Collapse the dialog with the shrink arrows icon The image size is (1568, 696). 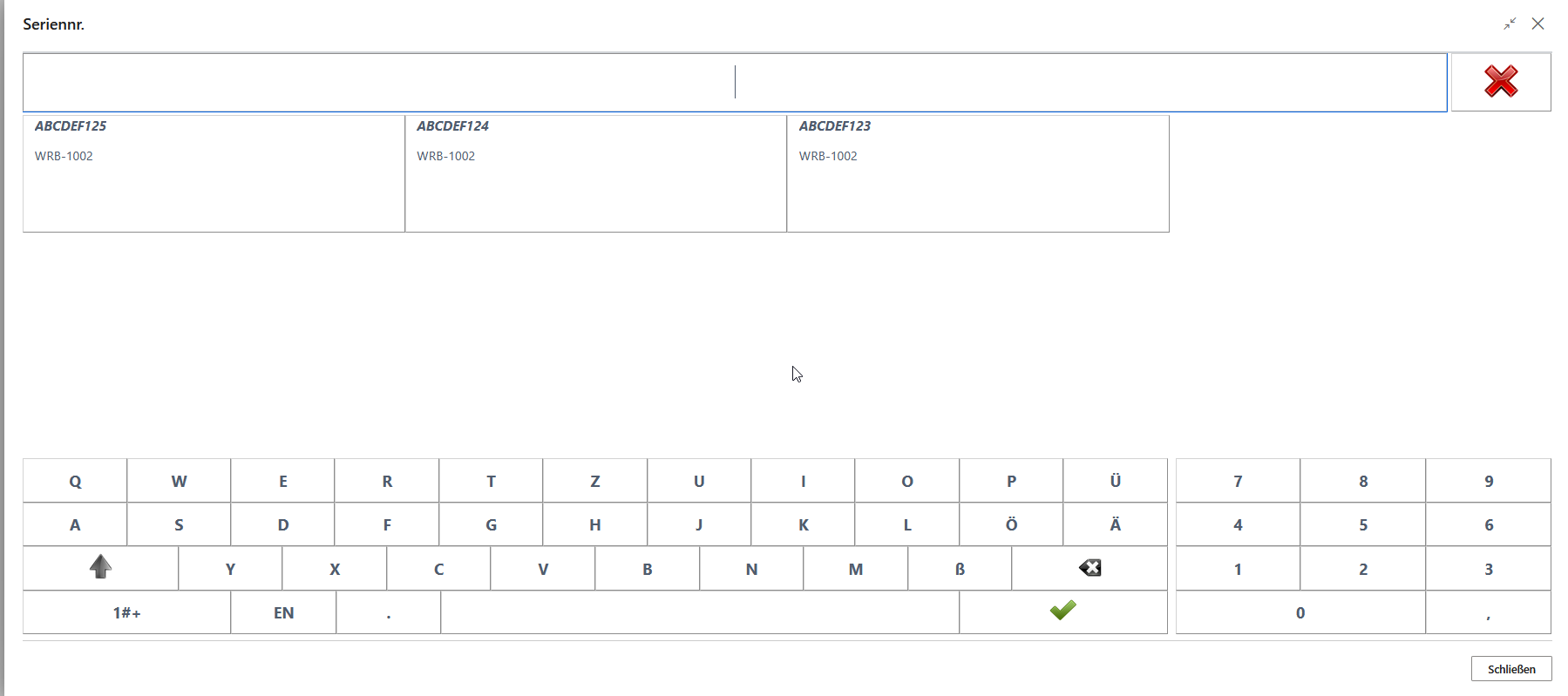1510,24
